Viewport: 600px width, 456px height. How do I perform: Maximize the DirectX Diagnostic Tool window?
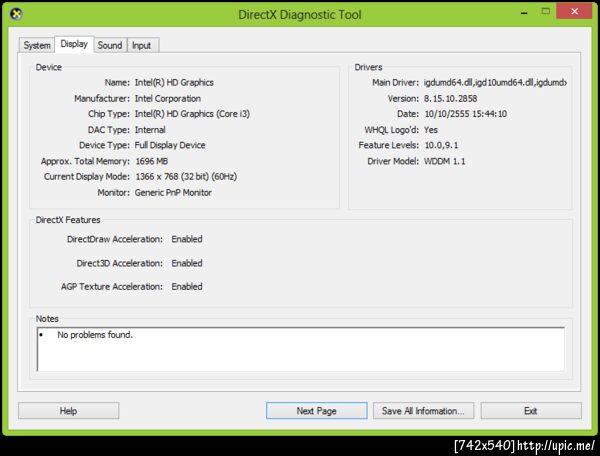click(546, 11)
